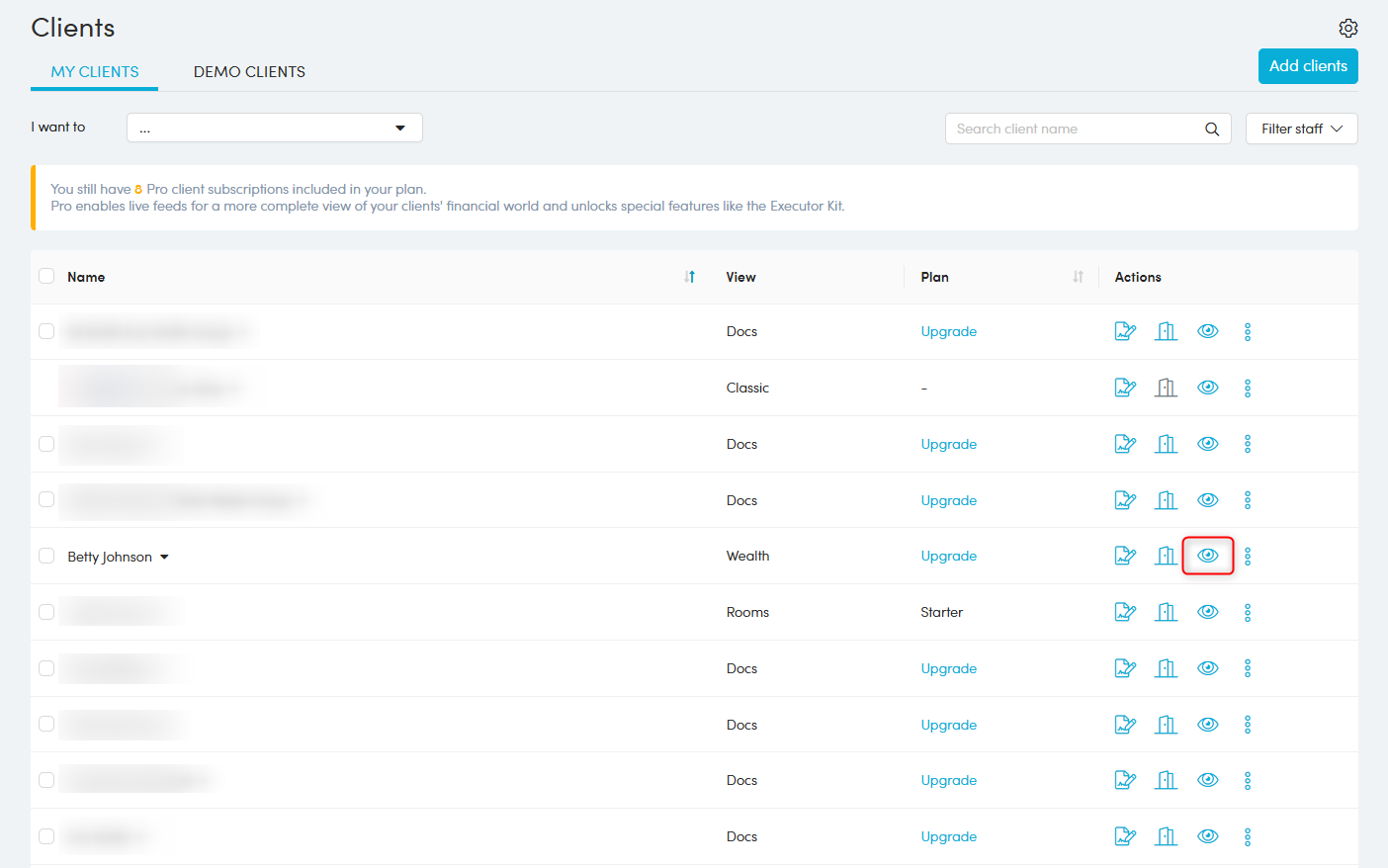1388x868 pixels.
Task: Click the document-signing icon in Betty Johnson's row
Action: 1125,556
